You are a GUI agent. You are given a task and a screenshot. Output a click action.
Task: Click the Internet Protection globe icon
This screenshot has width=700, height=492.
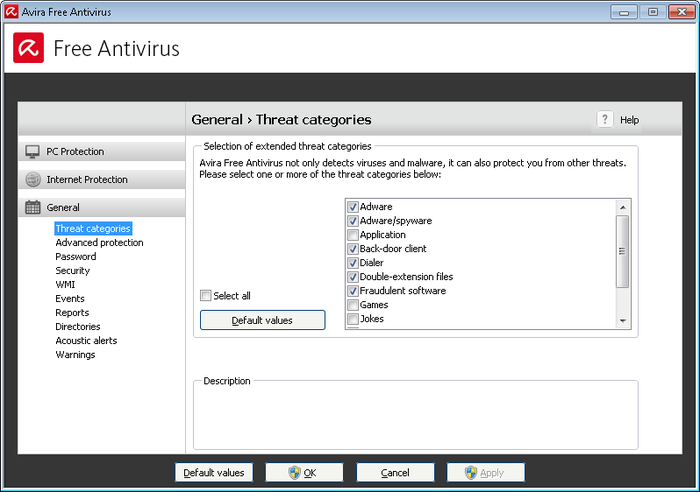point(33,179)
